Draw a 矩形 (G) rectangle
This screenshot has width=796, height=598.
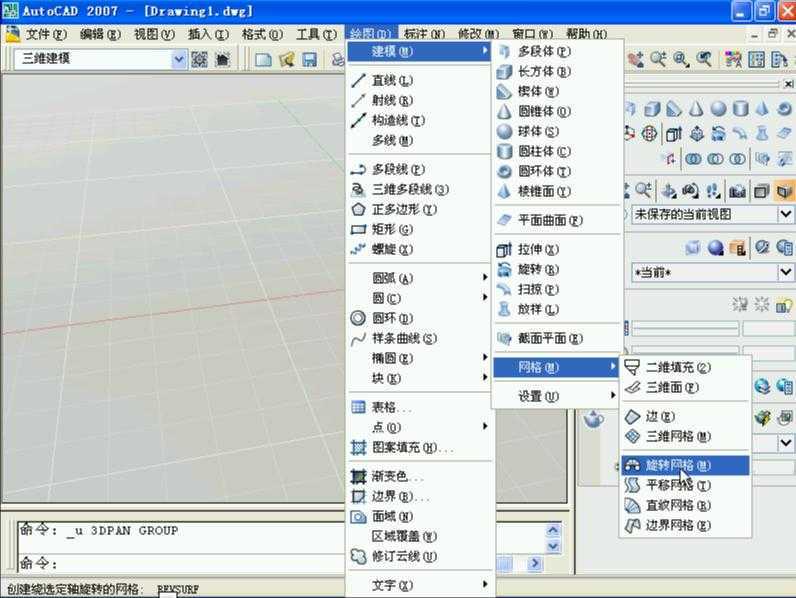point(419,229)
